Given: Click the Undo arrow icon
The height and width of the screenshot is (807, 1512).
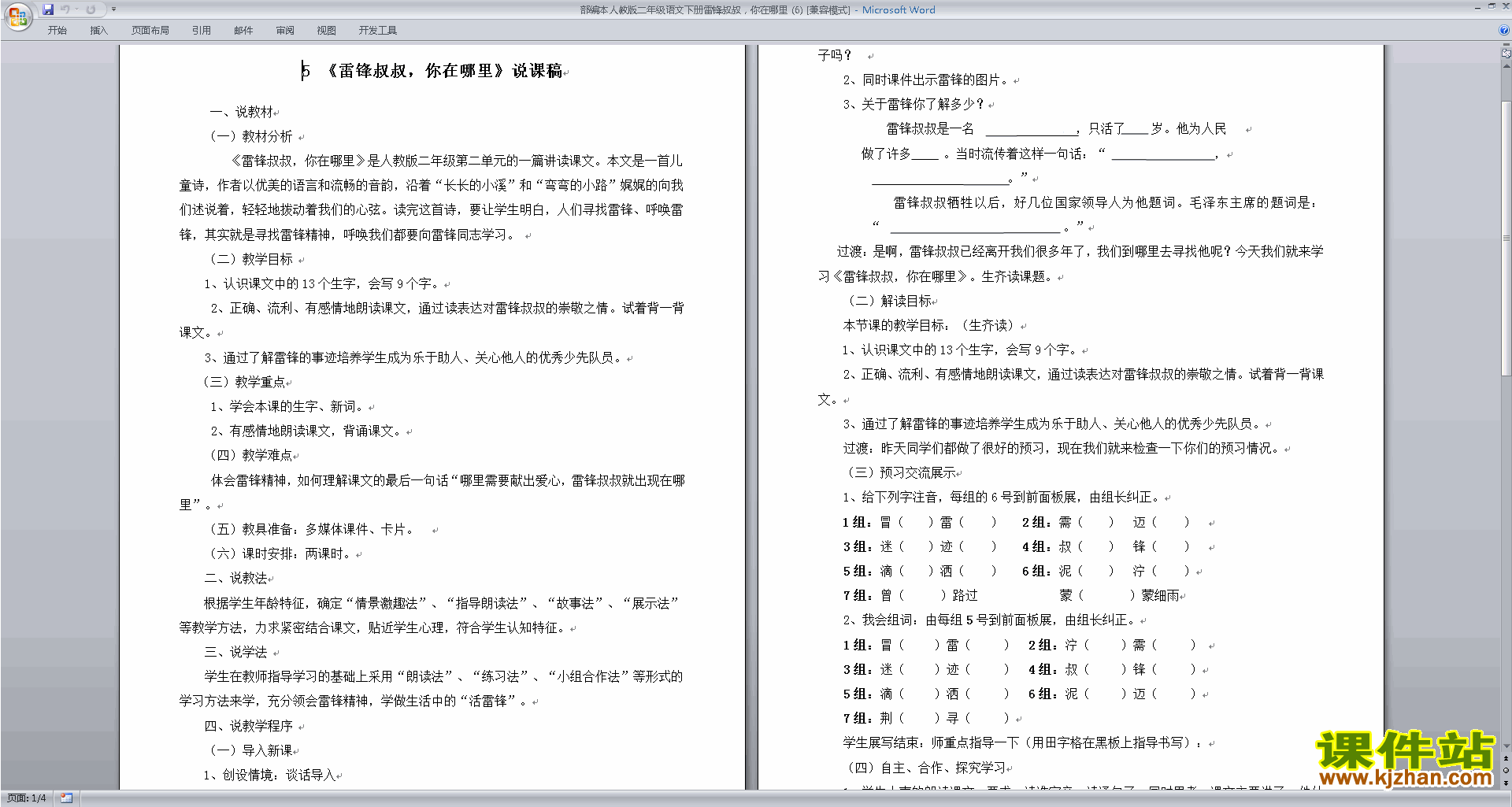Looking at the screenshot, I should pyautogui.click(x=65, y=9).
